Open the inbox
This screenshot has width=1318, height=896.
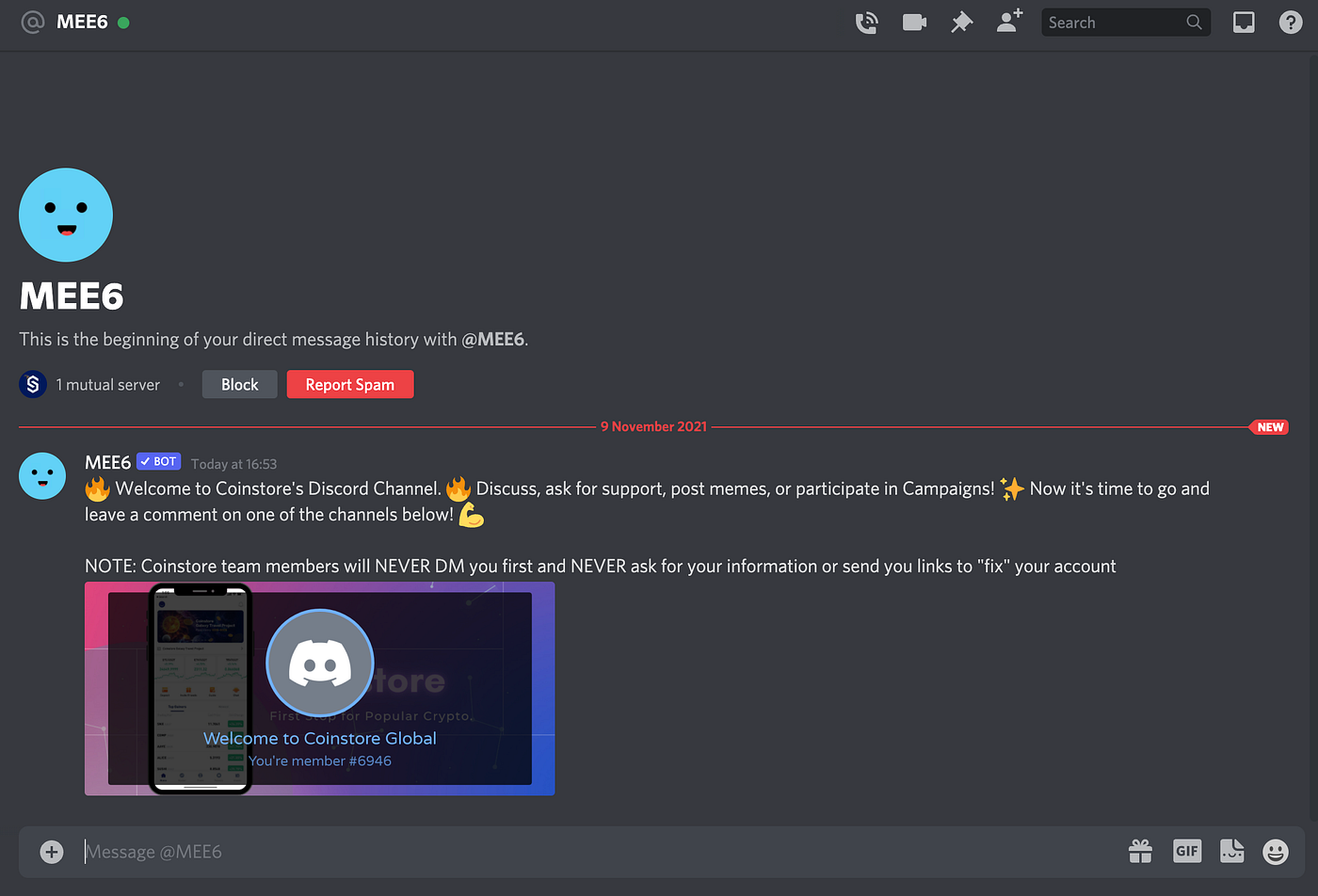[x=1244, y=23]
